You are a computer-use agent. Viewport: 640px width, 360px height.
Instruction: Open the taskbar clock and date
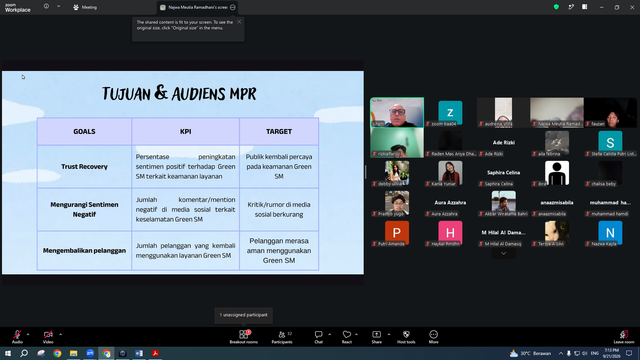[611, 353]
